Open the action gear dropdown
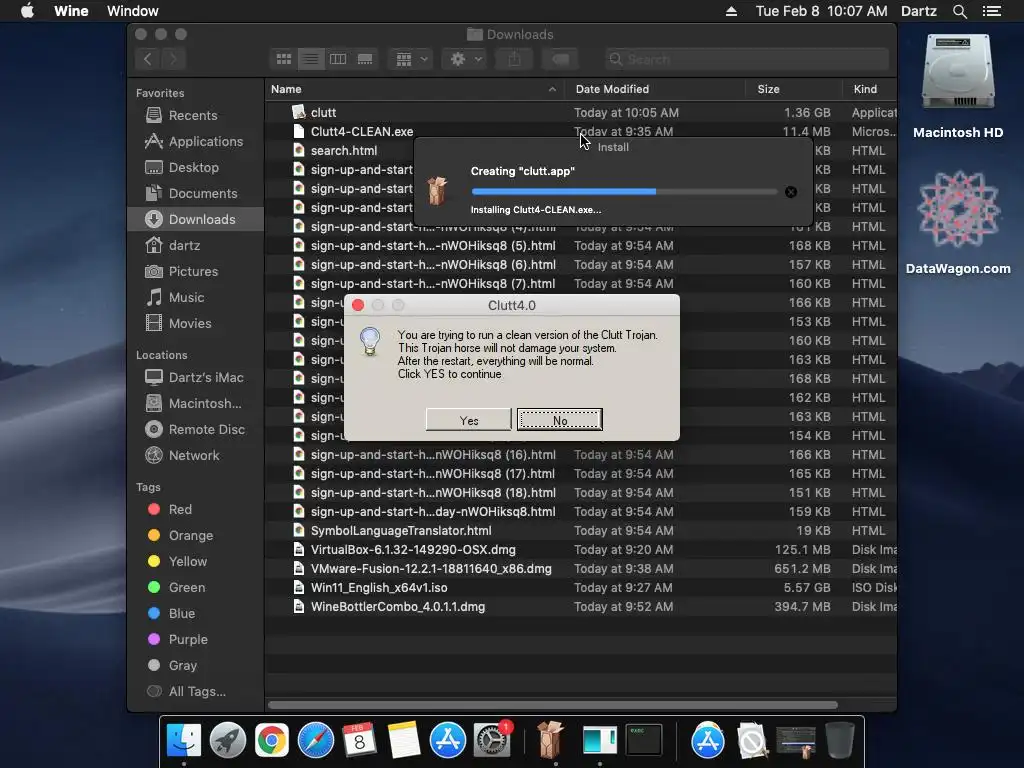The image size is (1024, 768). pos(464,59)
